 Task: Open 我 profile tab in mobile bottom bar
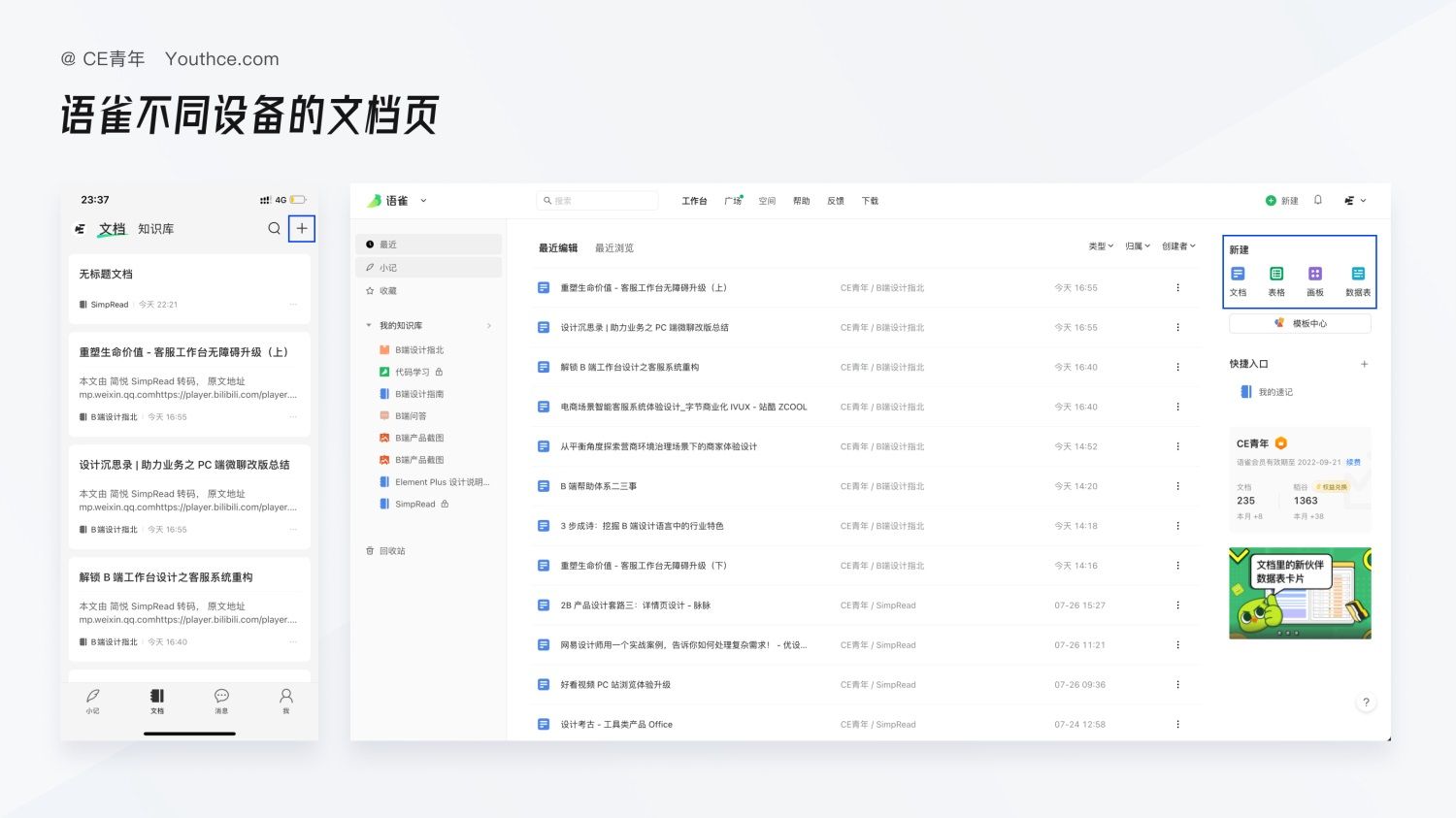tap(286, 701)
